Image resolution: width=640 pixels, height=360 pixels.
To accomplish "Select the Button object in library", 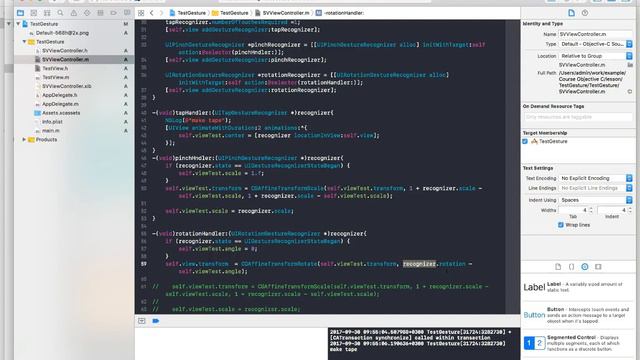I will pyautogui.click(x=577, y=315).
